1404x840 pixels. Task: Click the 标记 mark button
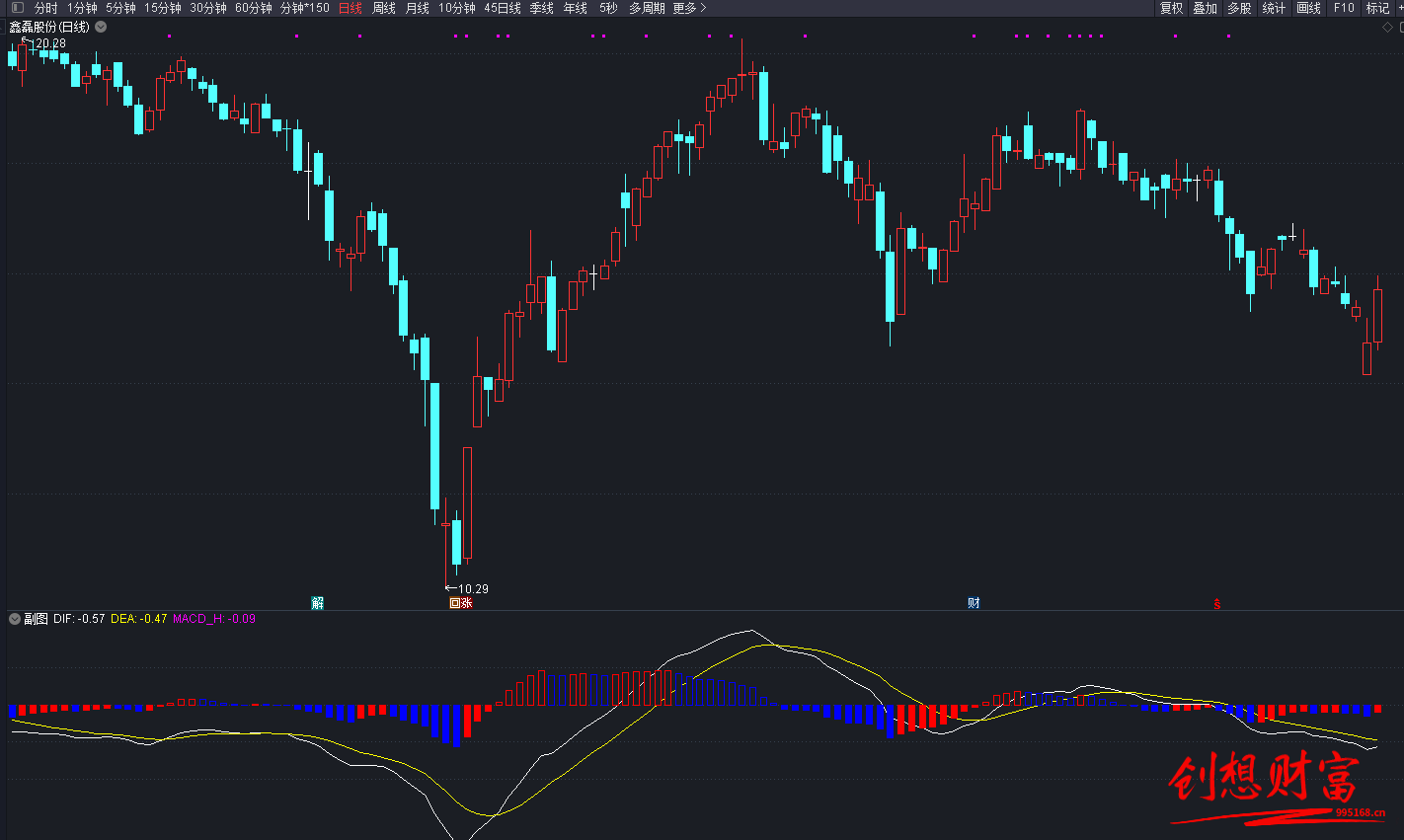(1377, 8)
